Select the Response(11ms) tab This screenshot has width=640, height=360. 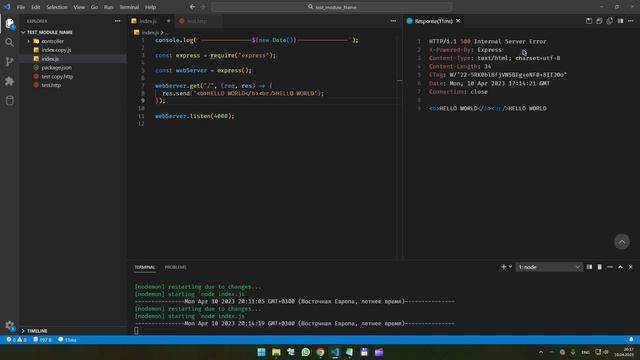pos(433,21)
